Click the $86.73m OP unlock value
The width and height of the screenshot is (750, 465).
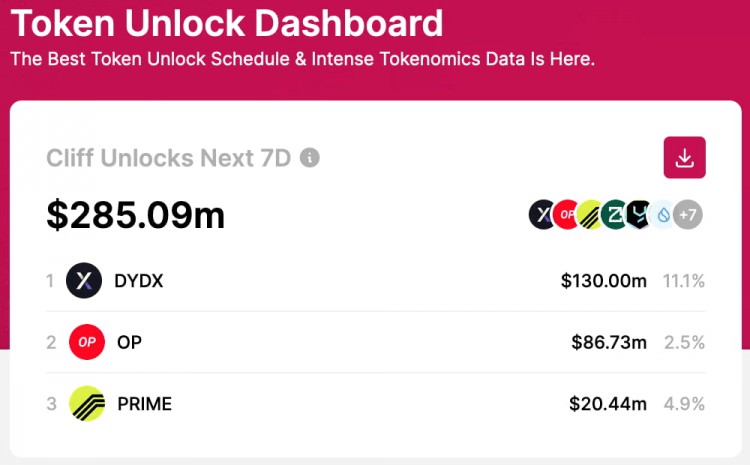pos(609,343)
